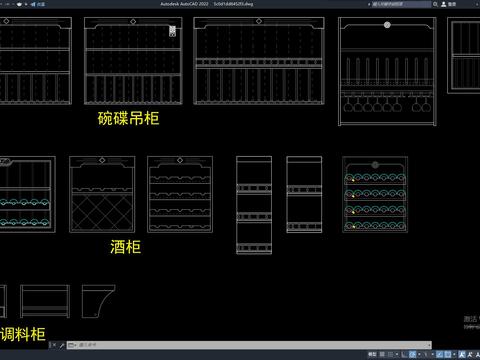Select the 调料柜 yellow text label
Viewport: 480px width, 360px height.
tap(23, 334)
